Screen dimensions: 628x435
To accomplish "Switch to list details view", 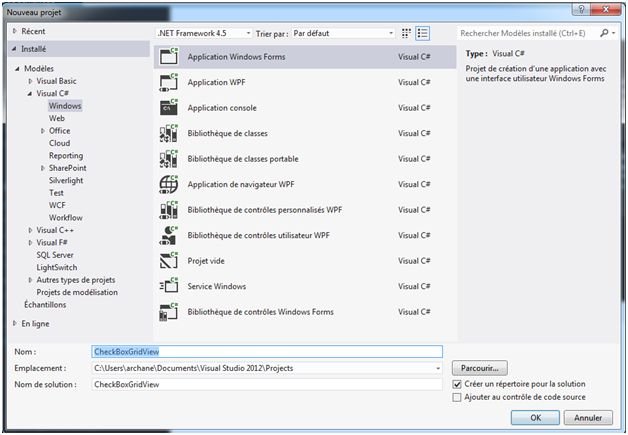I will (x=423, y=33).
